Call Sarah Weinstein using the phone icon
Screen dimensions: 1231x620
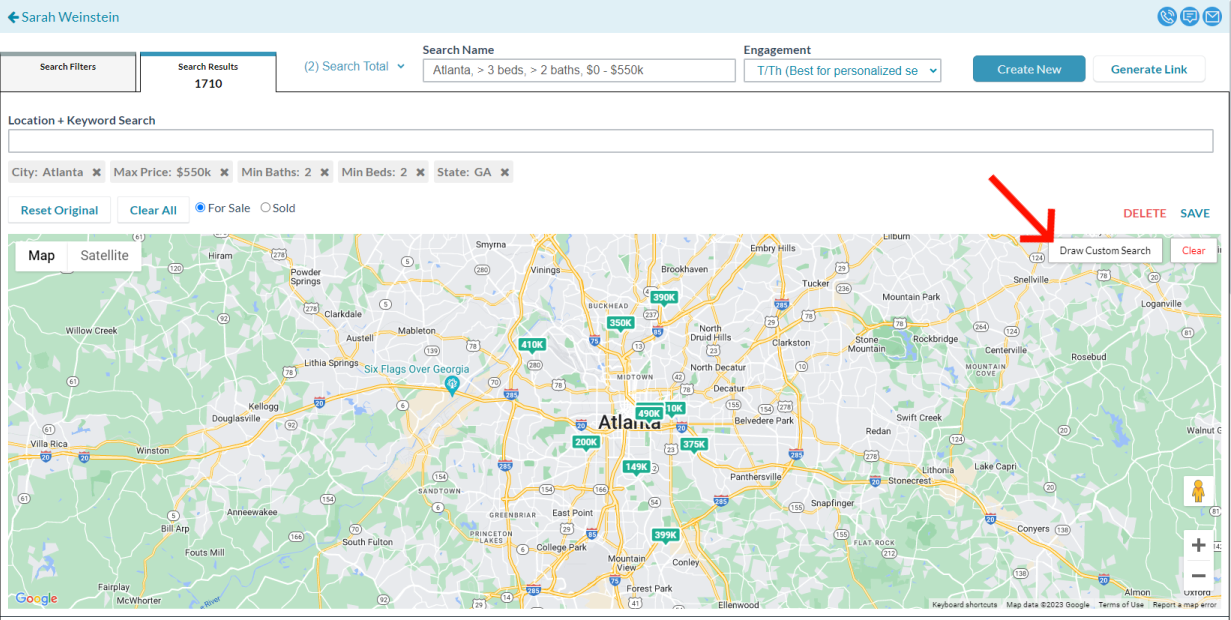[1167, 16]
